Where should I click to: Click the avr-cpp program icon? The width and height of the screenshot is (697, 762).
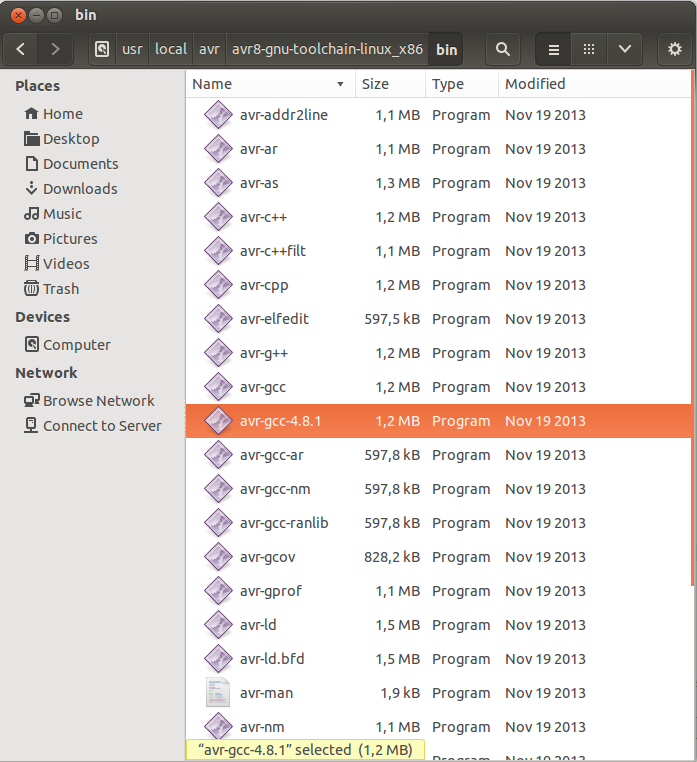(218, 285)
